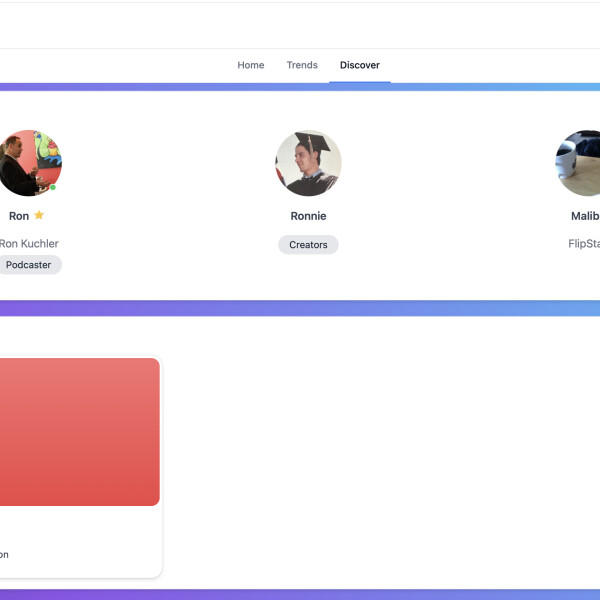Open the Ron name link

point(19,216)
